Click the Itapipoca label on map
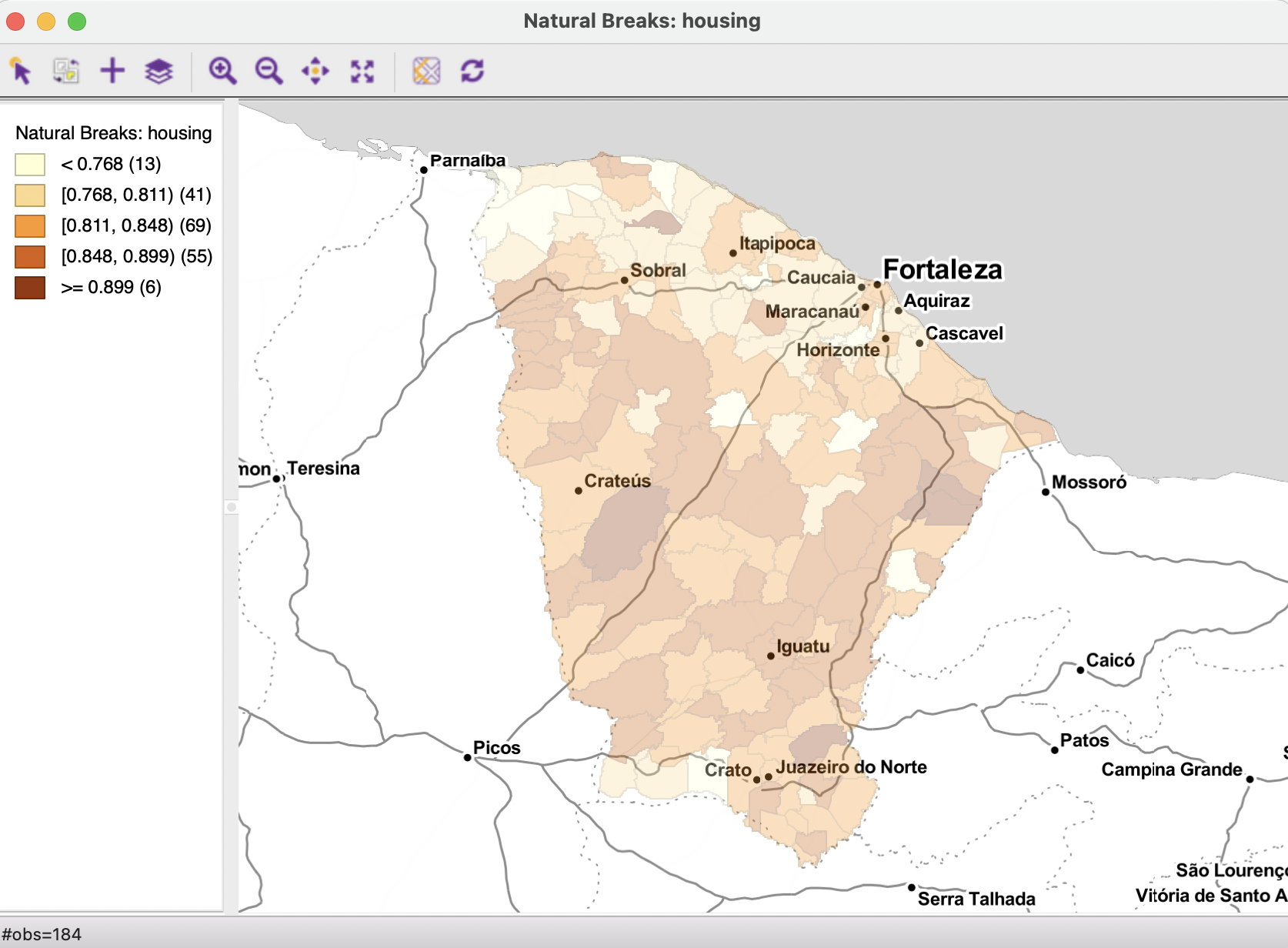This screenshot has width=1288, height=948. coord(777,243)
